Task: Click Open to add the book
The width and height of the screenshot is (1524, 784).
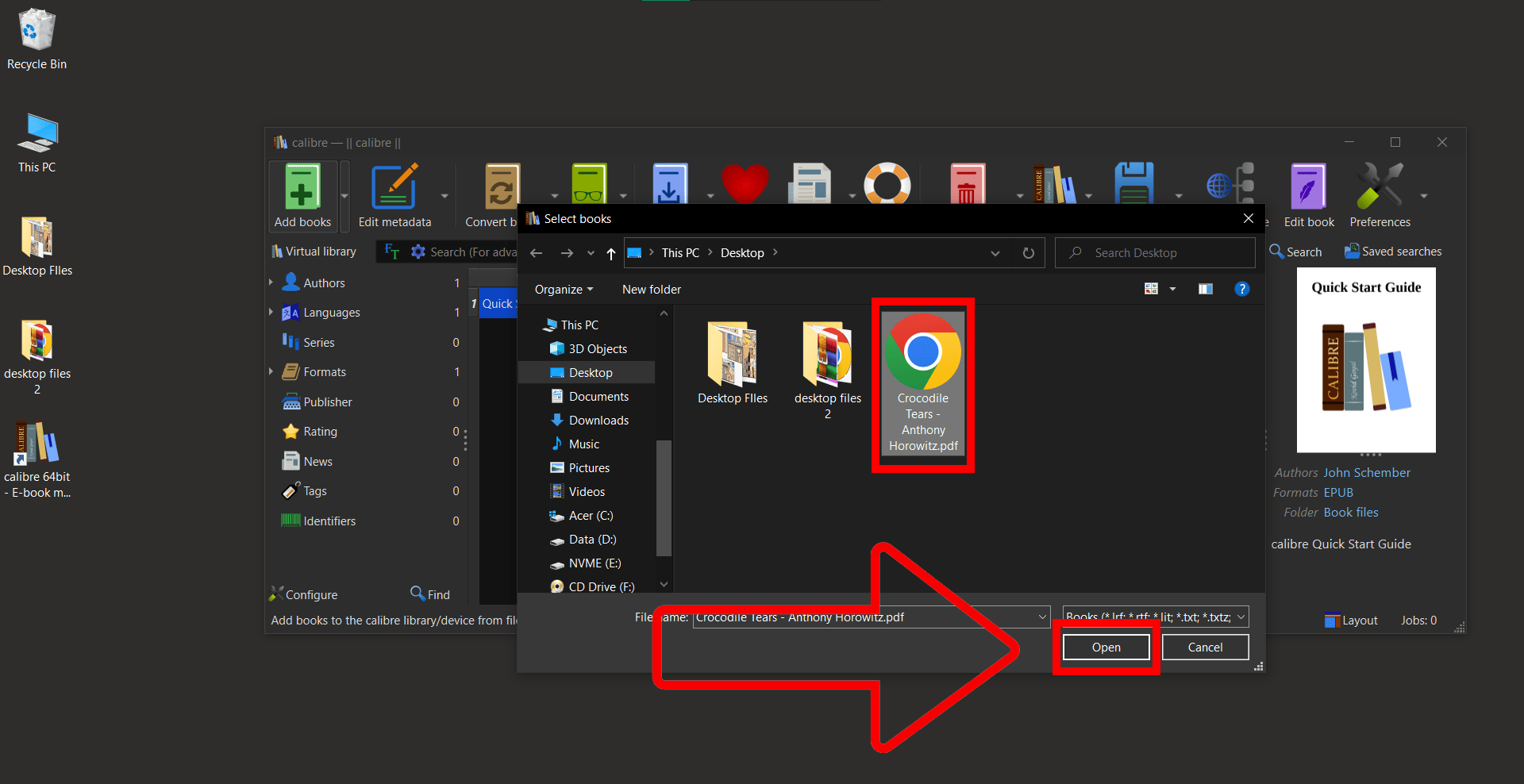Action: pyautogui.click(x=1105, y=647)
